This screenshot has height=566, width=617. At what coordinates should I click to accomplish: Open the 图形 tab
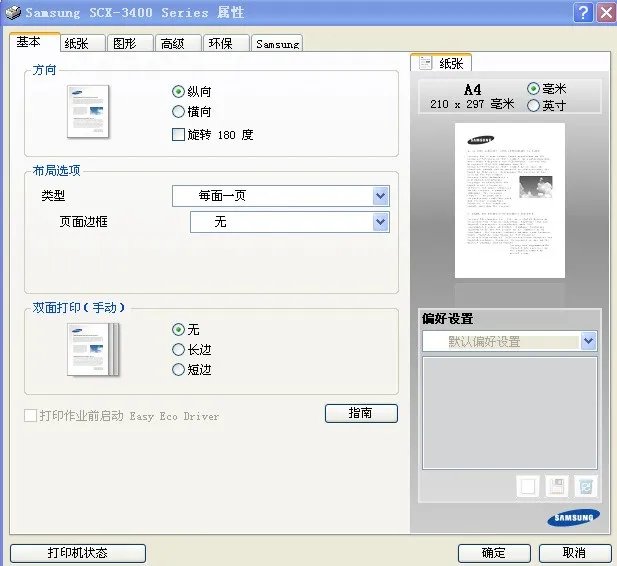[x=130, y=43]
